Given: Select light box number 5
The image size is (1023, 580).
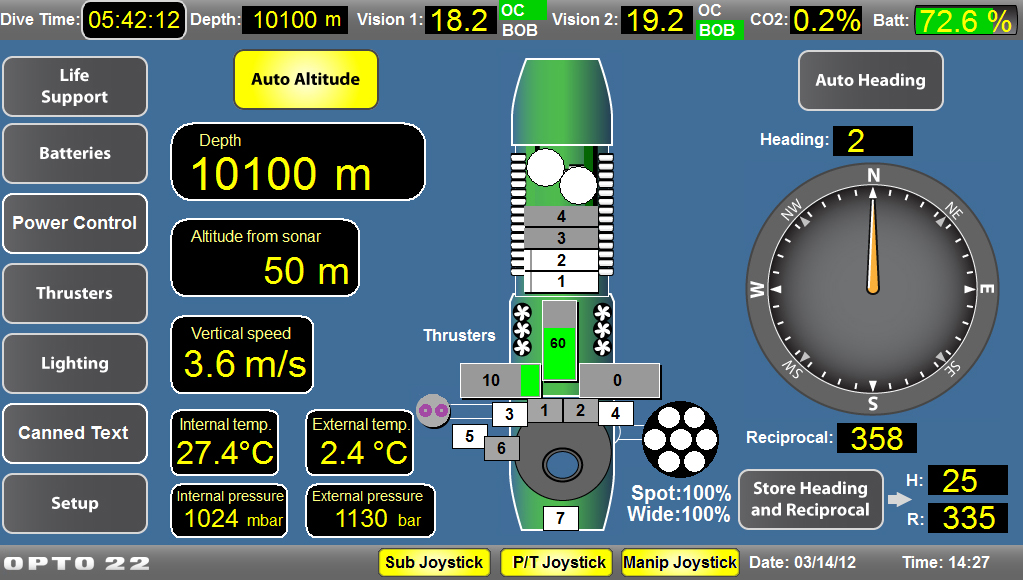Looking at the screenshot, I should (x=469, y=436).
